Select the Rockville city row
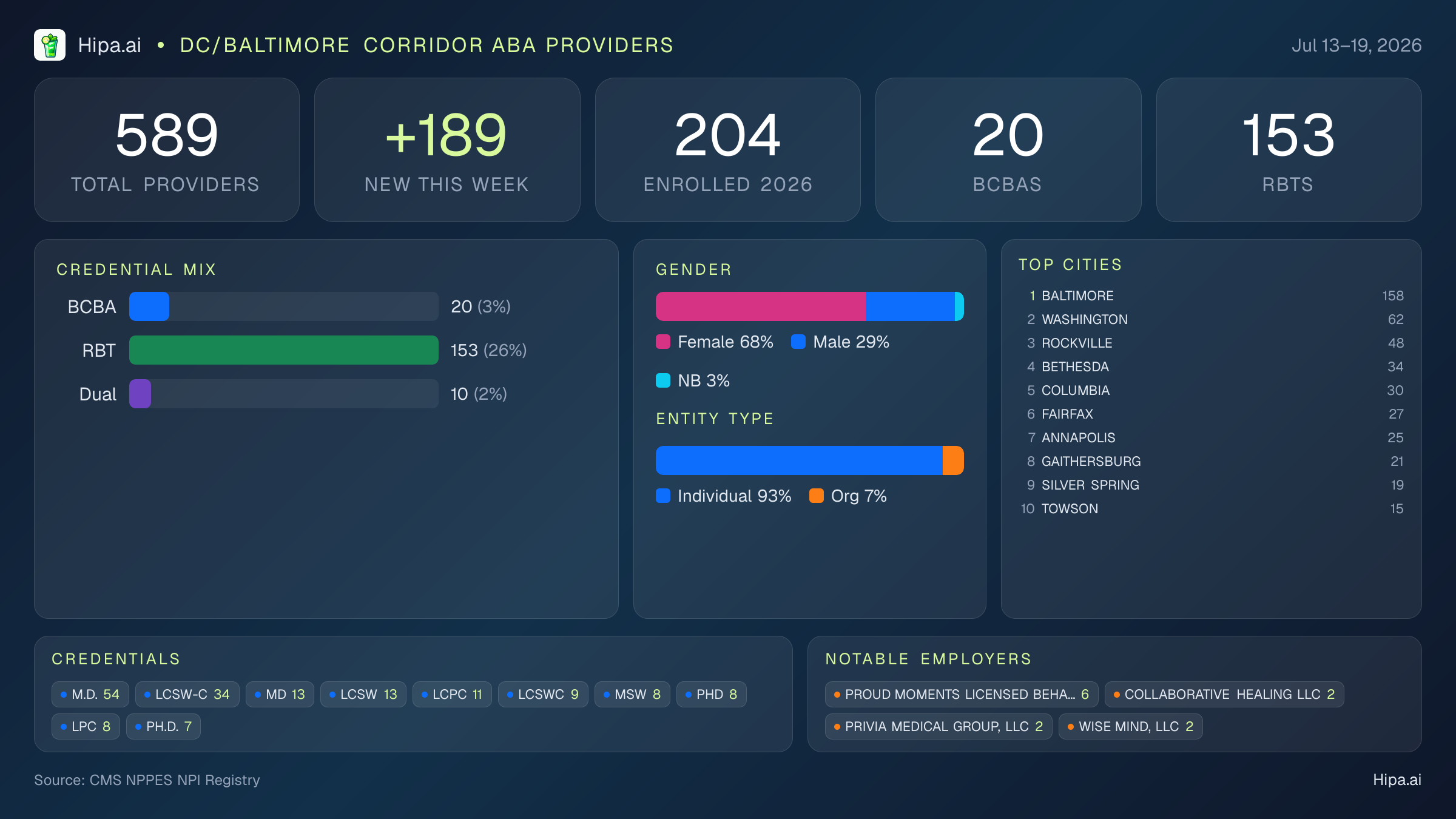 (1212, 343)
